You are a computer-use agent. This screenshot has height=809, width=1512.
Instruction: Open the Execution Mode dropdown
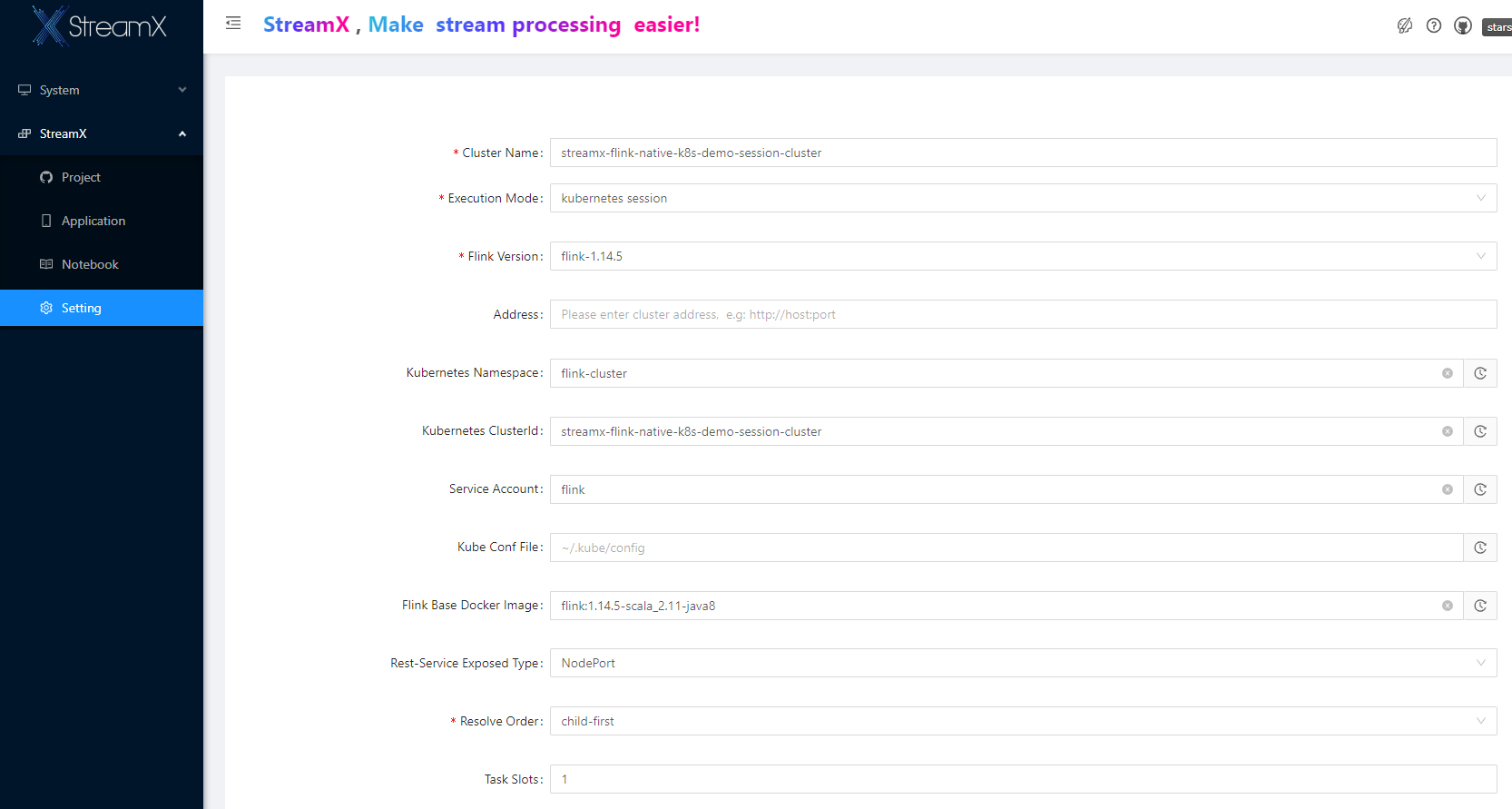[x=1023, y=198]
